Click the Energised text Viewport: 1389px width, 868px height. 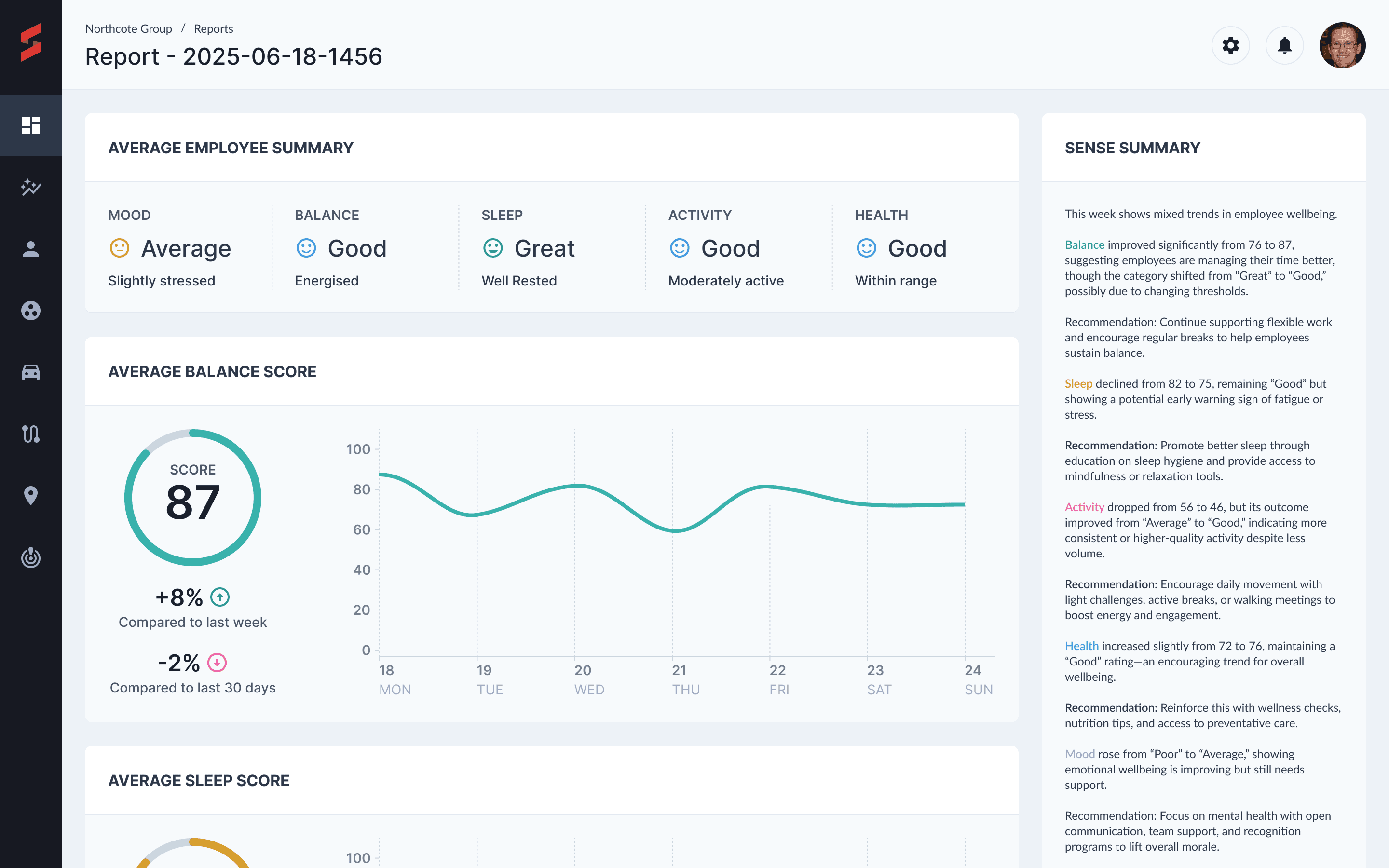pos(327,281)
